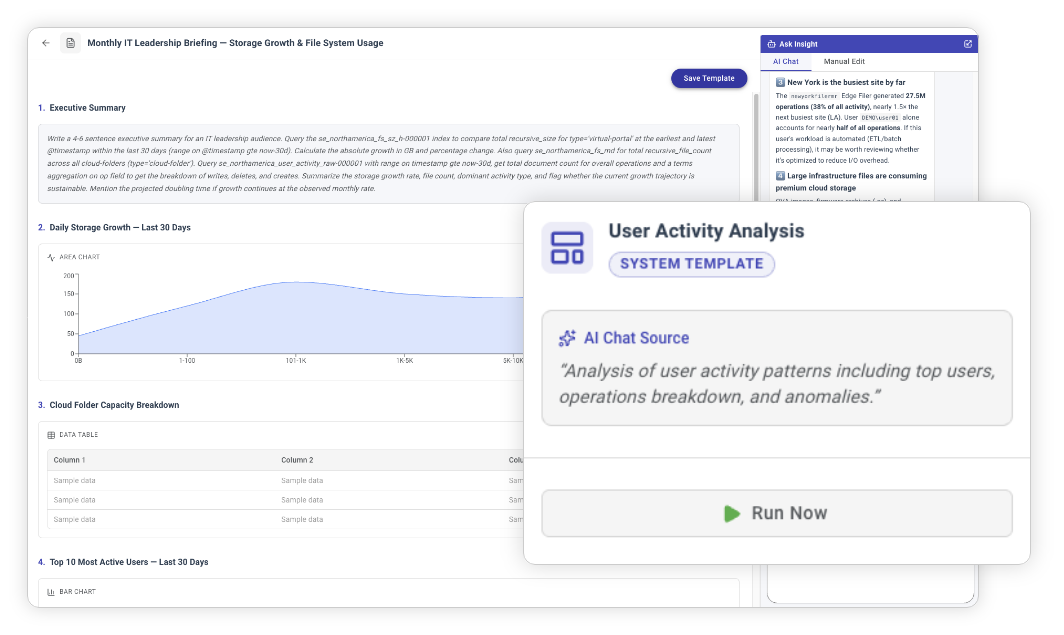Click the AI Chat Source sparkle icon
Image resolution: width=1064 pixels, height=635 pixels.
click(x=567, y=338)
